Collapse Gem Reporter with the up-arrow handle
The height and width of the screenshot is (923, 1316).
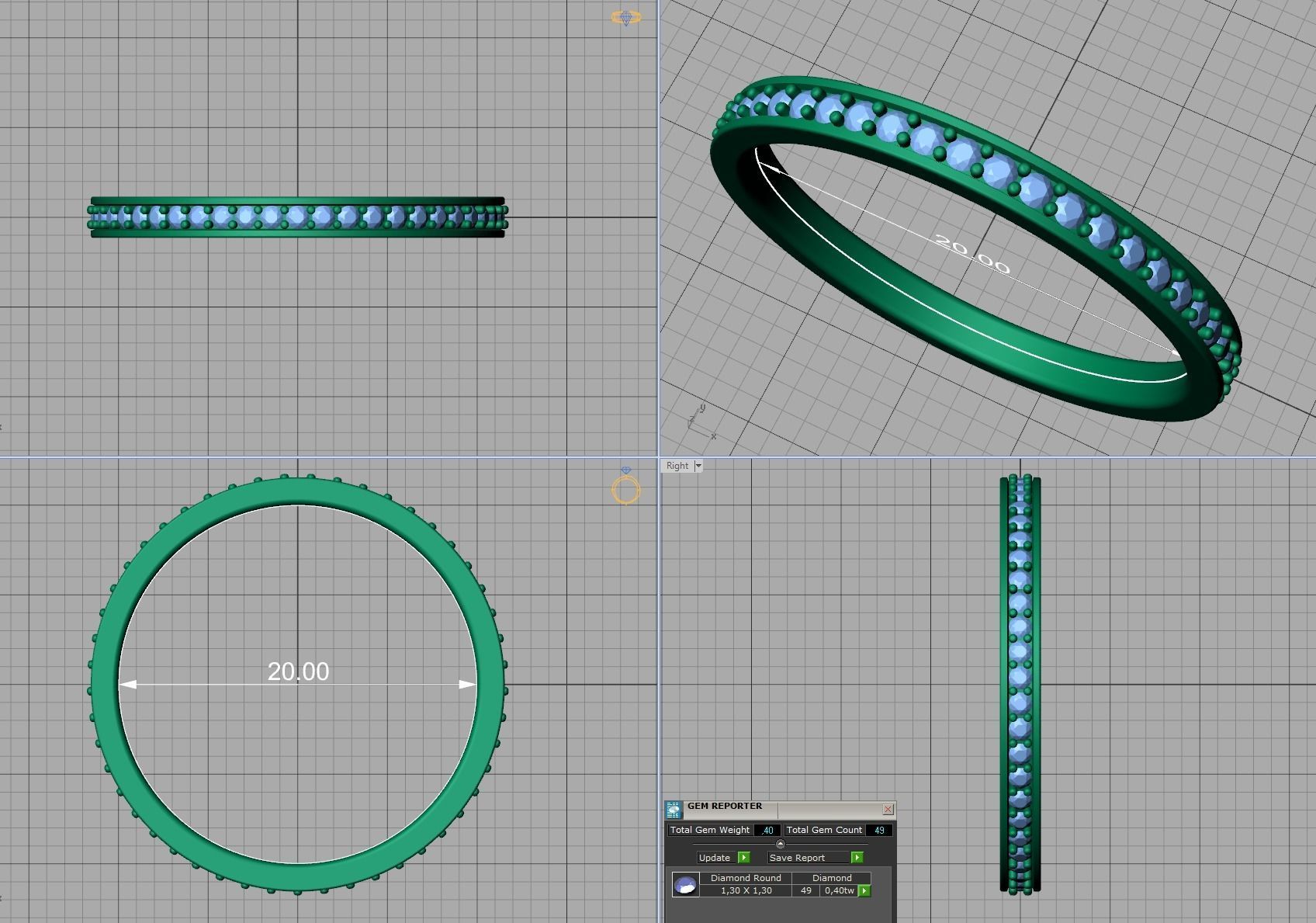(x=780, y=844)
